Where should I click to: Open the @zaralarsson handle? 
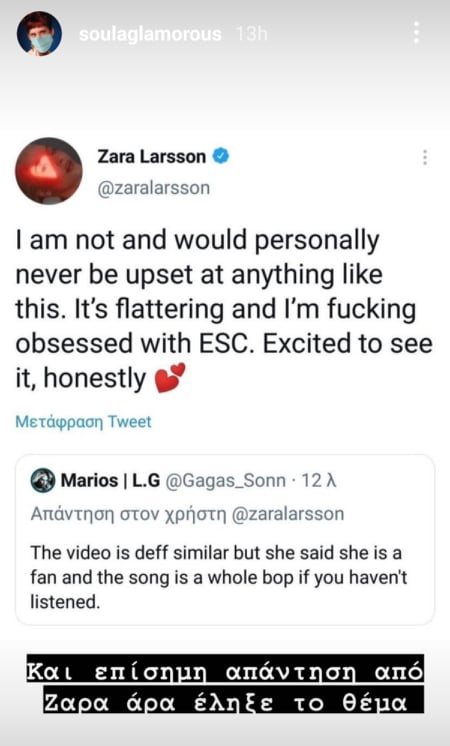coord(154,188)
